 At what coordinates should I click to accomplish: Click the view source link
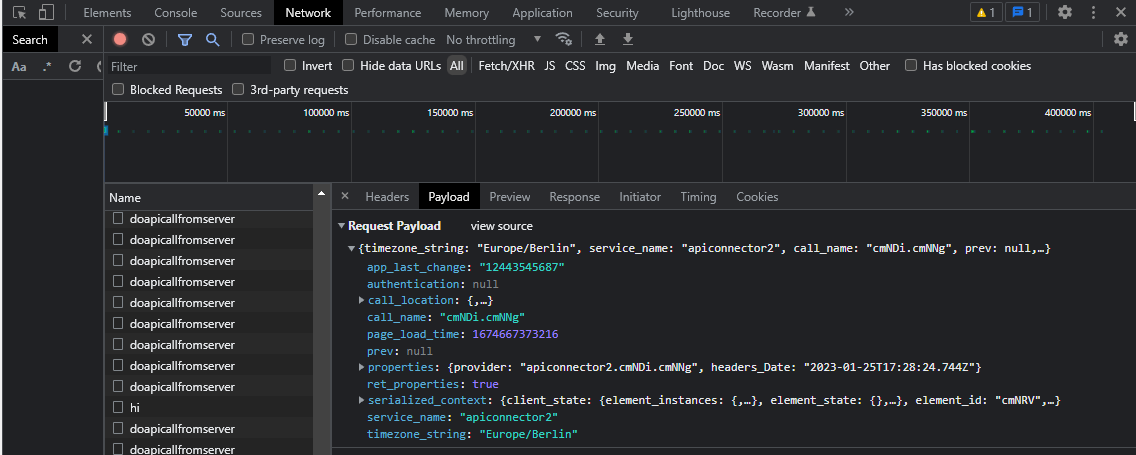(501, 226)
